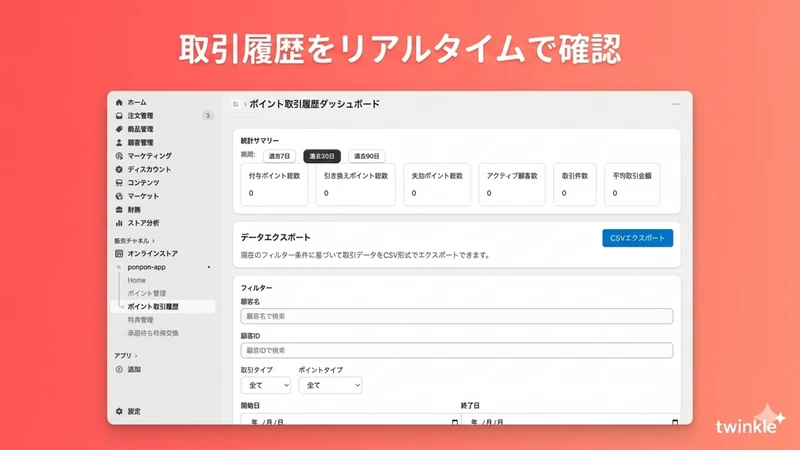Open the 特典管理 sub-item
This screenshot has width=800, height=450.
(140, 320)
